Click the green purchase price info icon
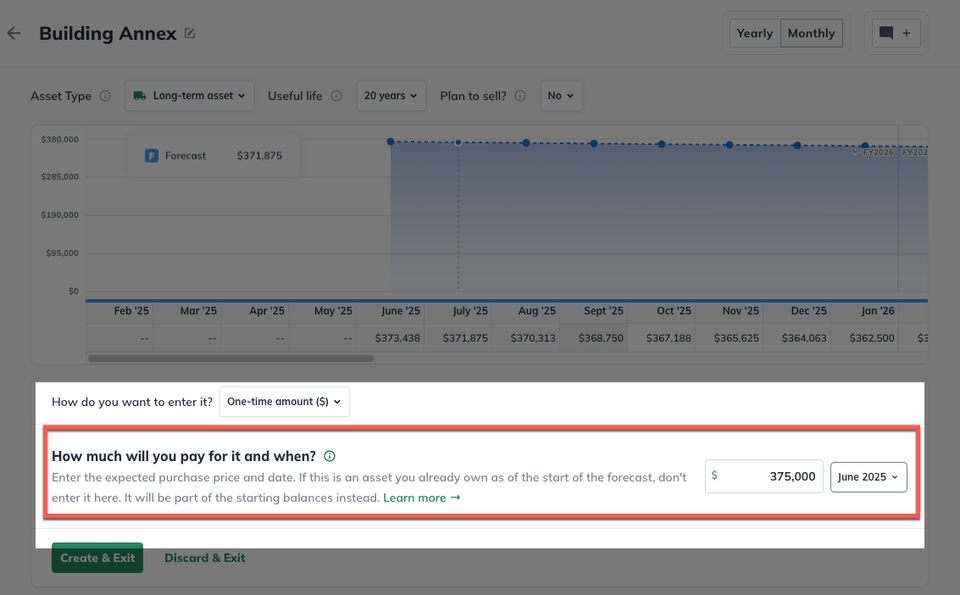Image resolution: width=960 pixels, height=595 pixels. pyautogui.click(x=329, y=456)
